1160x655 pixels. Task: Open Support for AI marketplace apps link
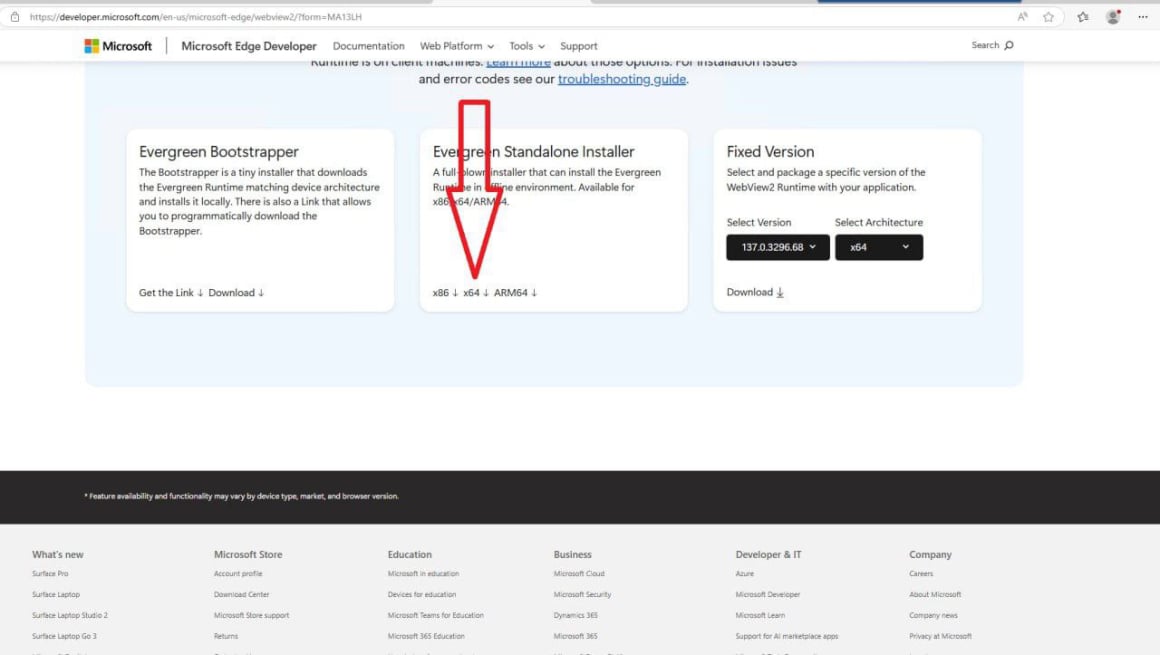(x=787, y=636)
